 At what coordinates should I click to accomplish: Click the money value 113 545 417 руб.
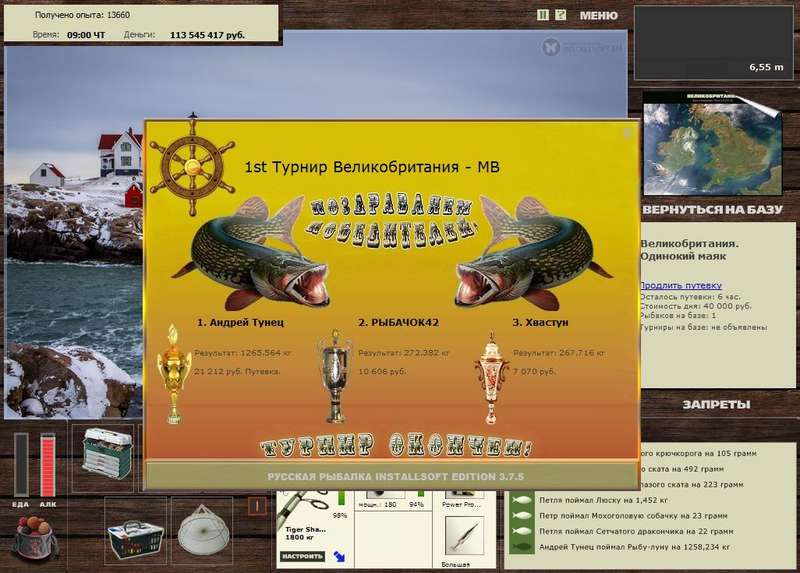[207, 35]
